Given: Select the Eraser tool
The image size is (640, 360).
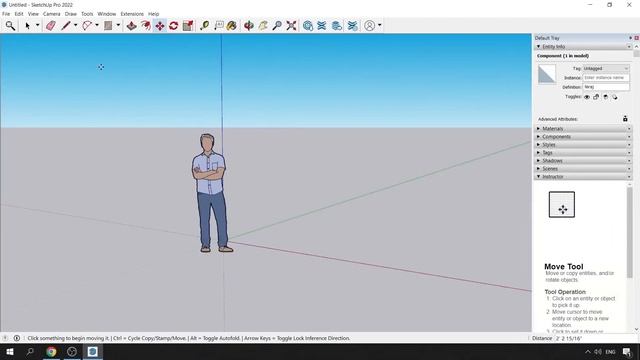Looking at the screenshot, I should pos(51,26).
